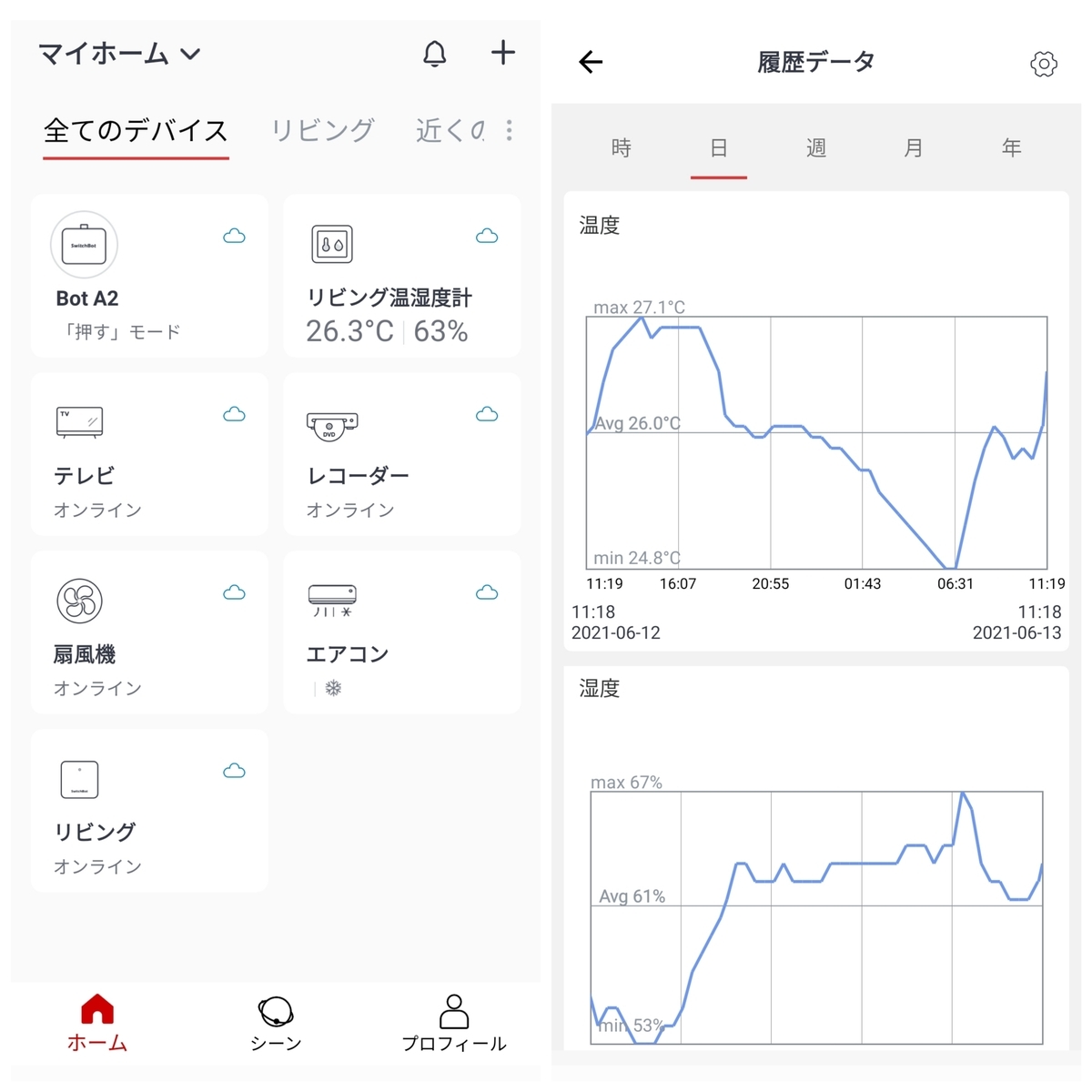Open the リビング温湿度計 meter icon
Image resolution: width=1092 pixels, height=1092 pixels.
332,244
